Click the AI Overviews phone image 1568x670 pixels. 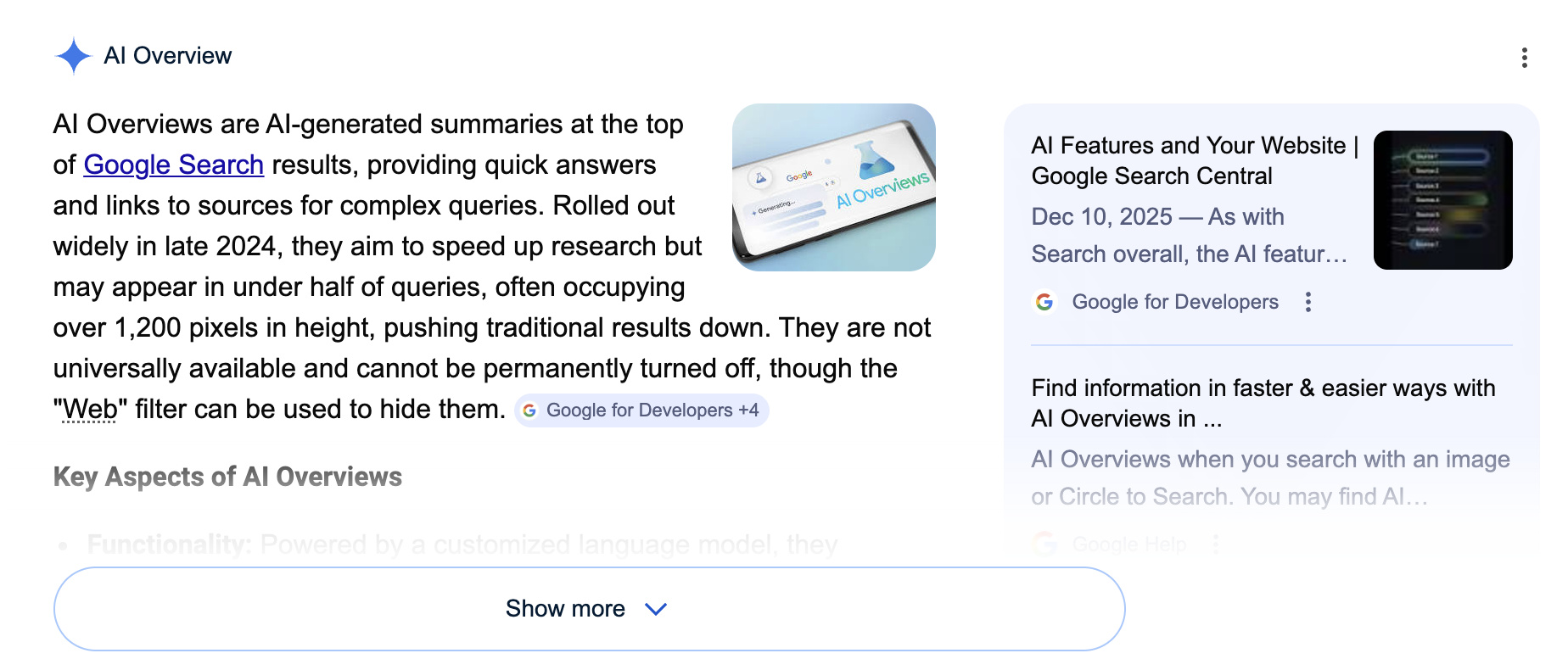pyautogui.click(x=832, y=187)
